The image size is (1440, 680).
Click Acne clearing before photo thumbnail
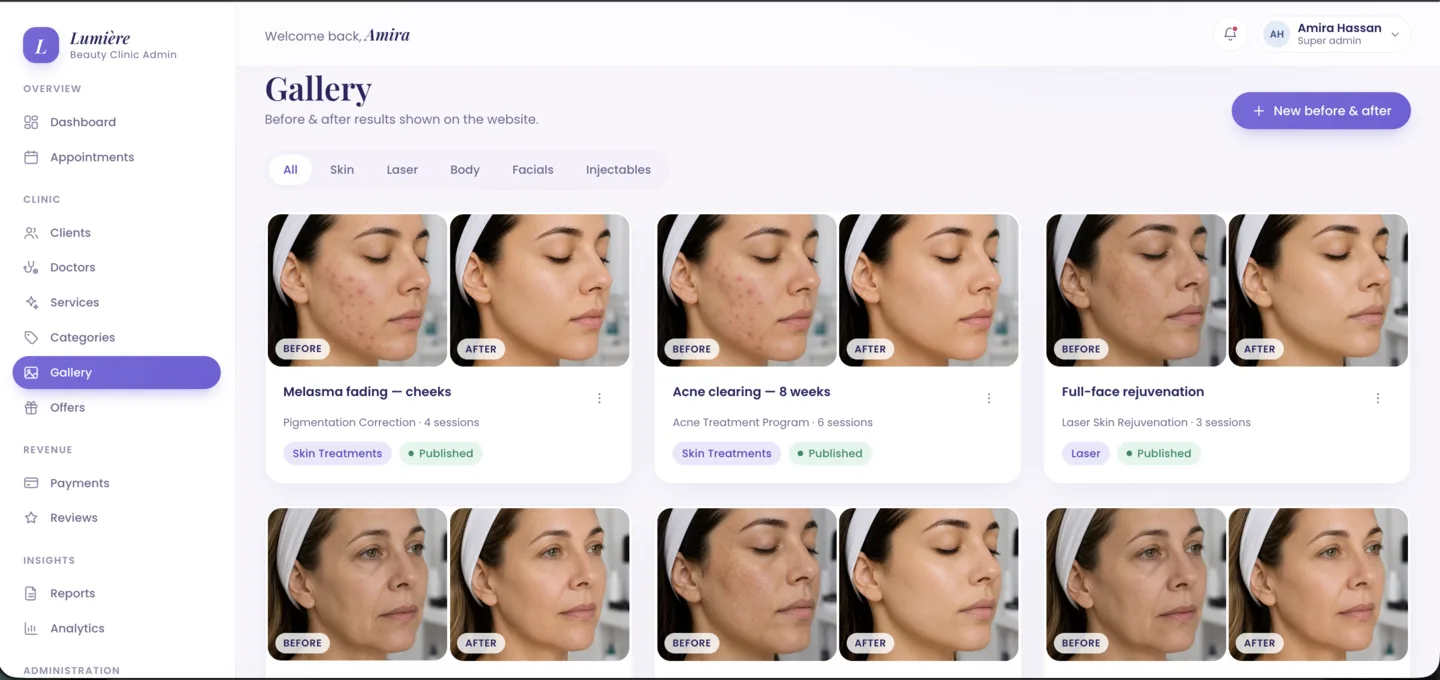click(x=747, y=290)
